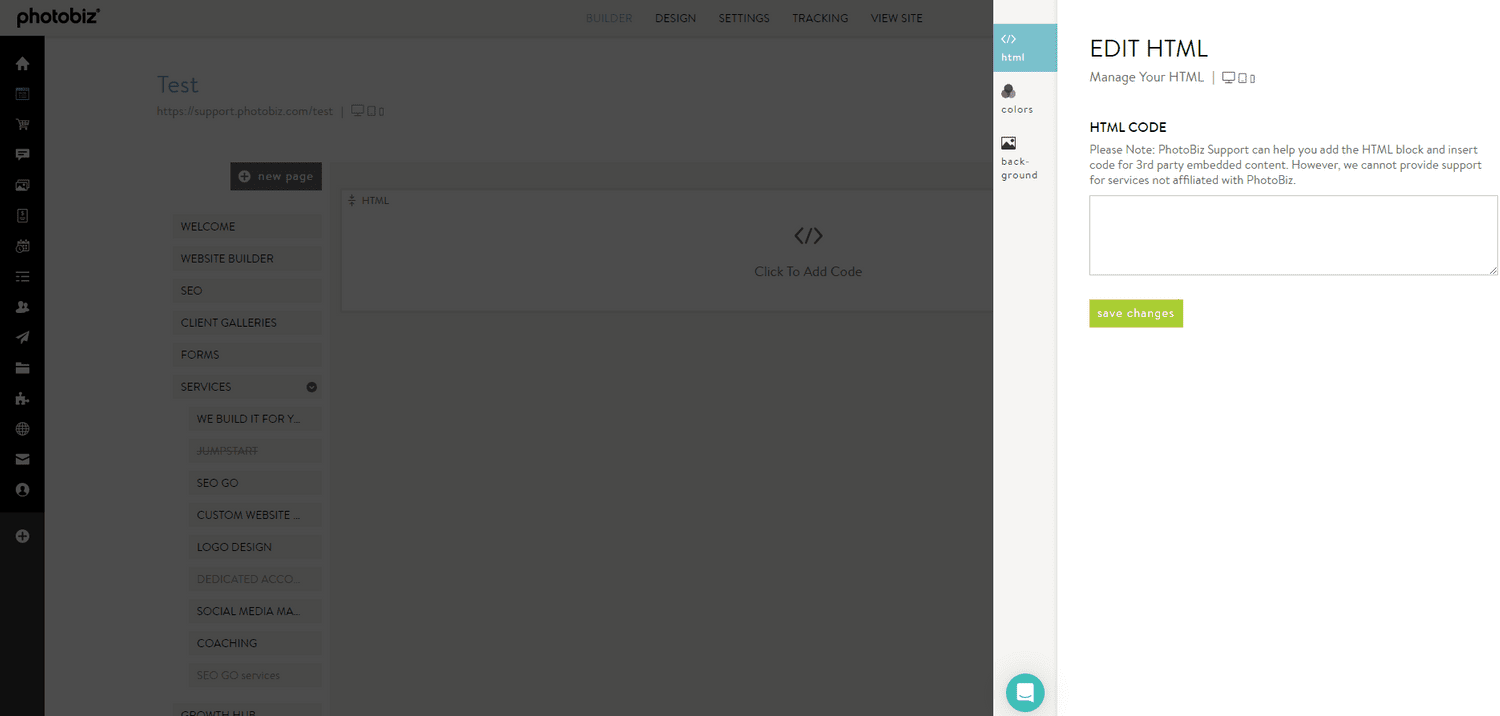Open the email marketing envelope icon
Image resolution: width=1500 pixels, height=716 pixels.
tap(22, 459)
